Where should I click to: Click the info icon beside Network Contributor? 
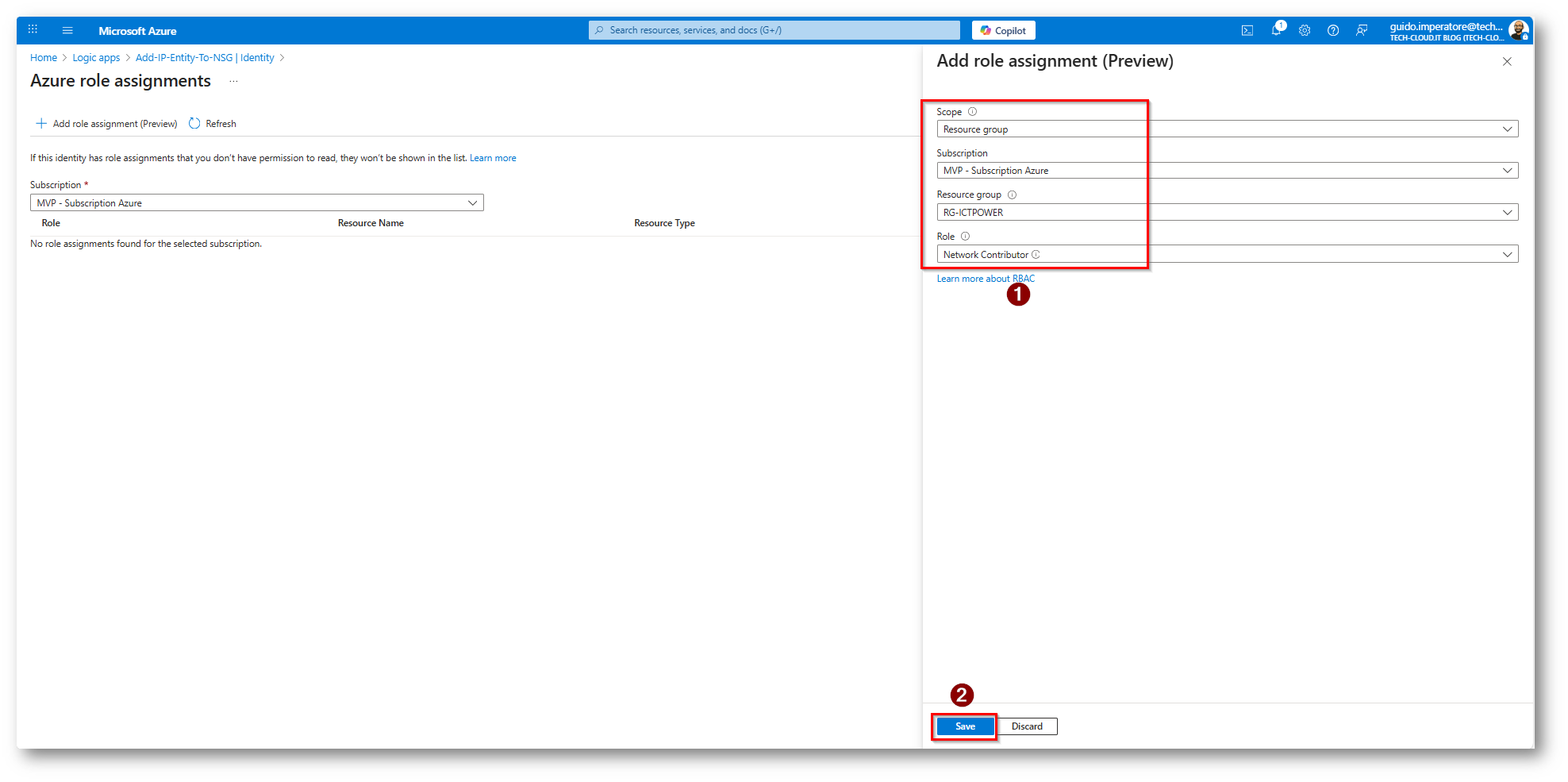(1036, 255)
